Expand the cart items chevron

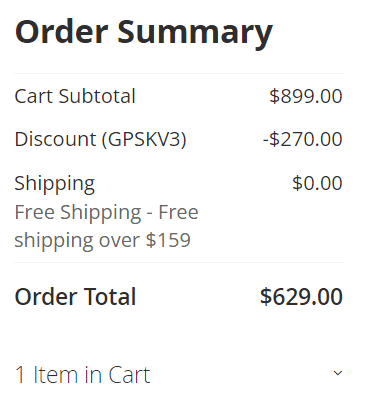338,373
